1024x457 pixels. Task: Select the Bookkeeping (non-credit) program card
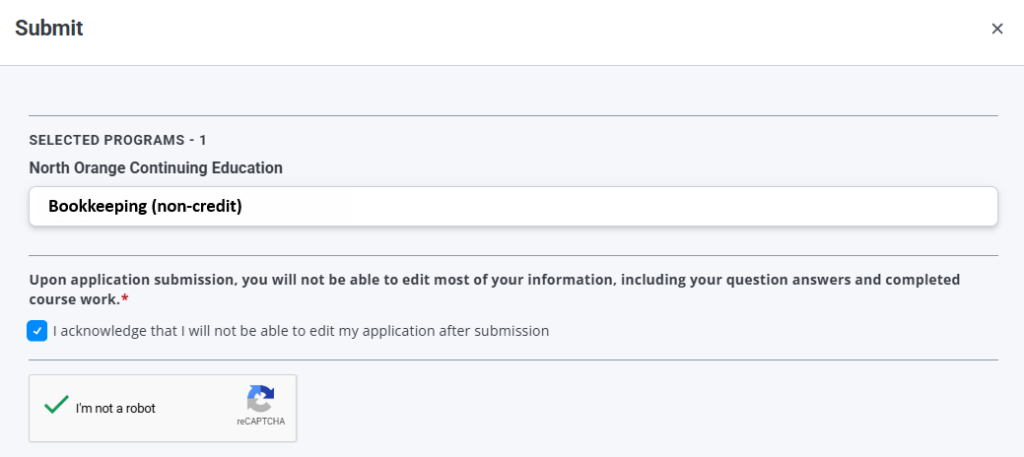click(x=513, y=206)
